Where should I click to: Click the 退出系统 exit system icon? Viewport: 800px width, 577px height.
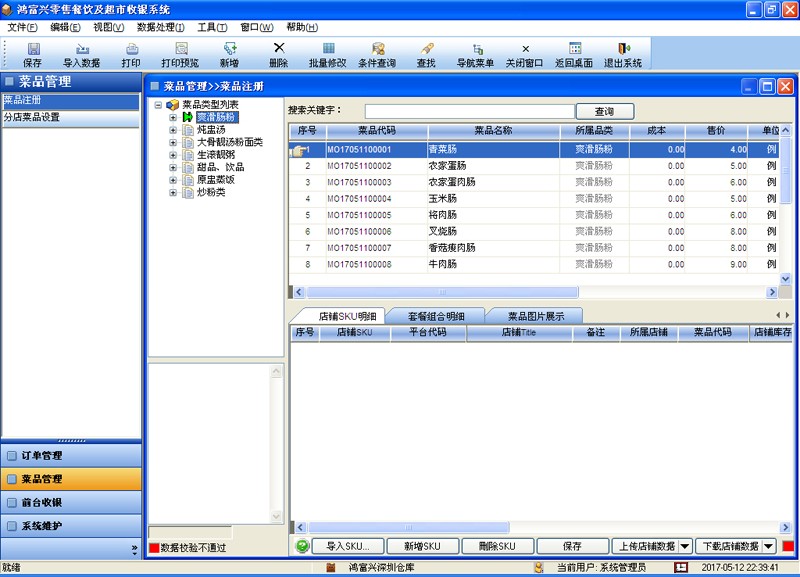click(x=623, y=54)
